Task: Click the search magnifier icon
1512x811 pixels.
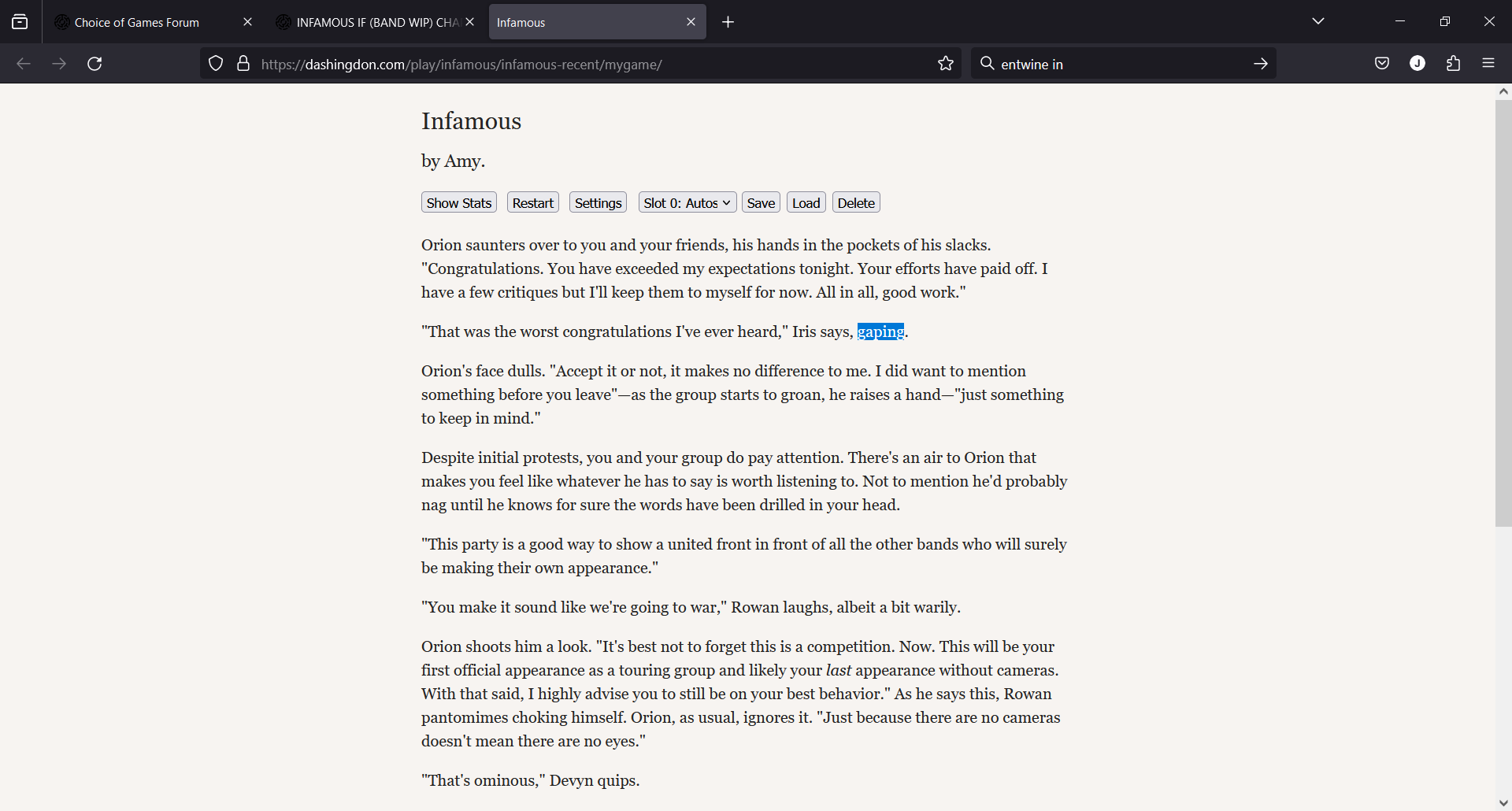Action: (x=987, y=64)
